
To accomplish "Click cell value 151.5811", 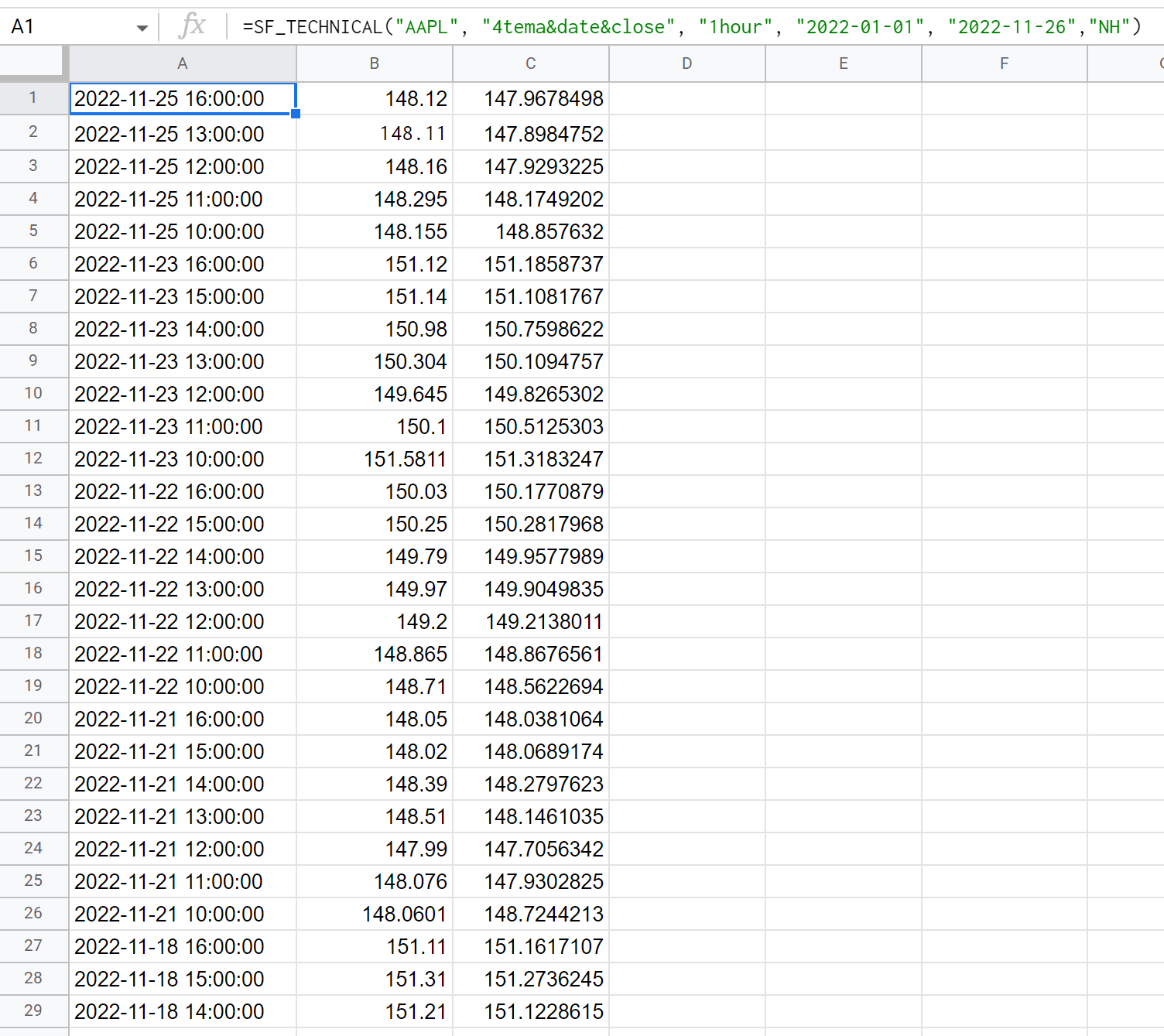I will (x=375, y=459).
